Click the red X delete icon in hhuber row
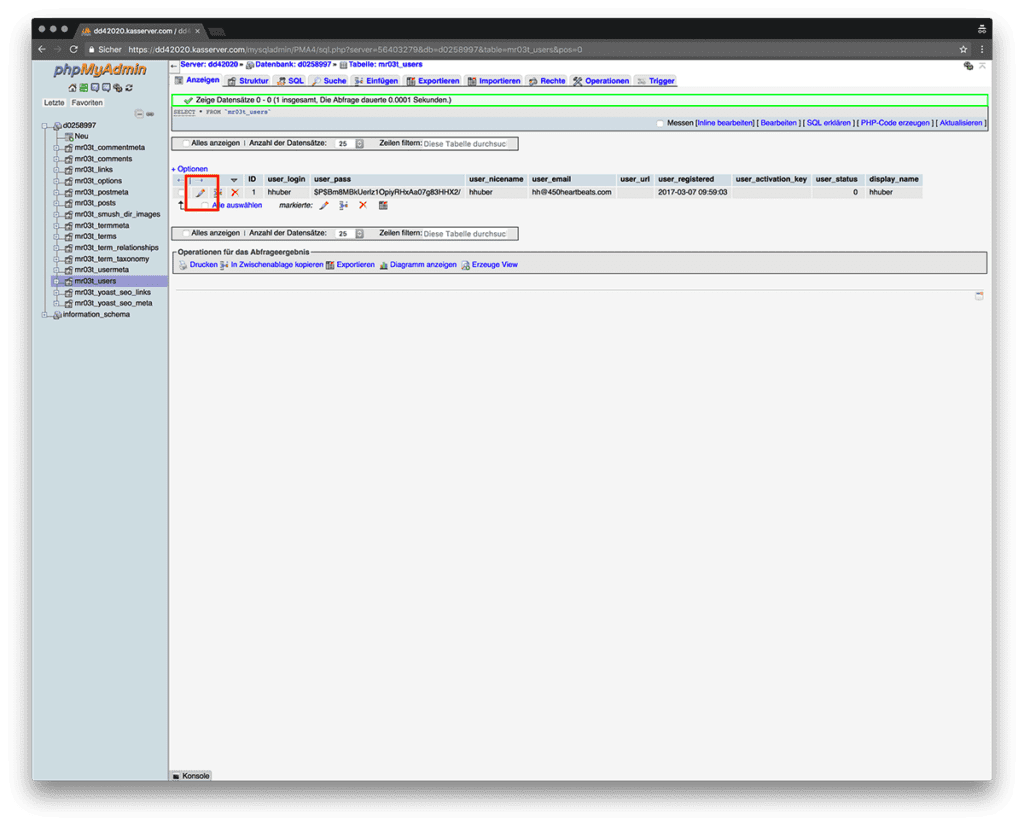Viewport: 1024px width, 826px height. point(235,192)
